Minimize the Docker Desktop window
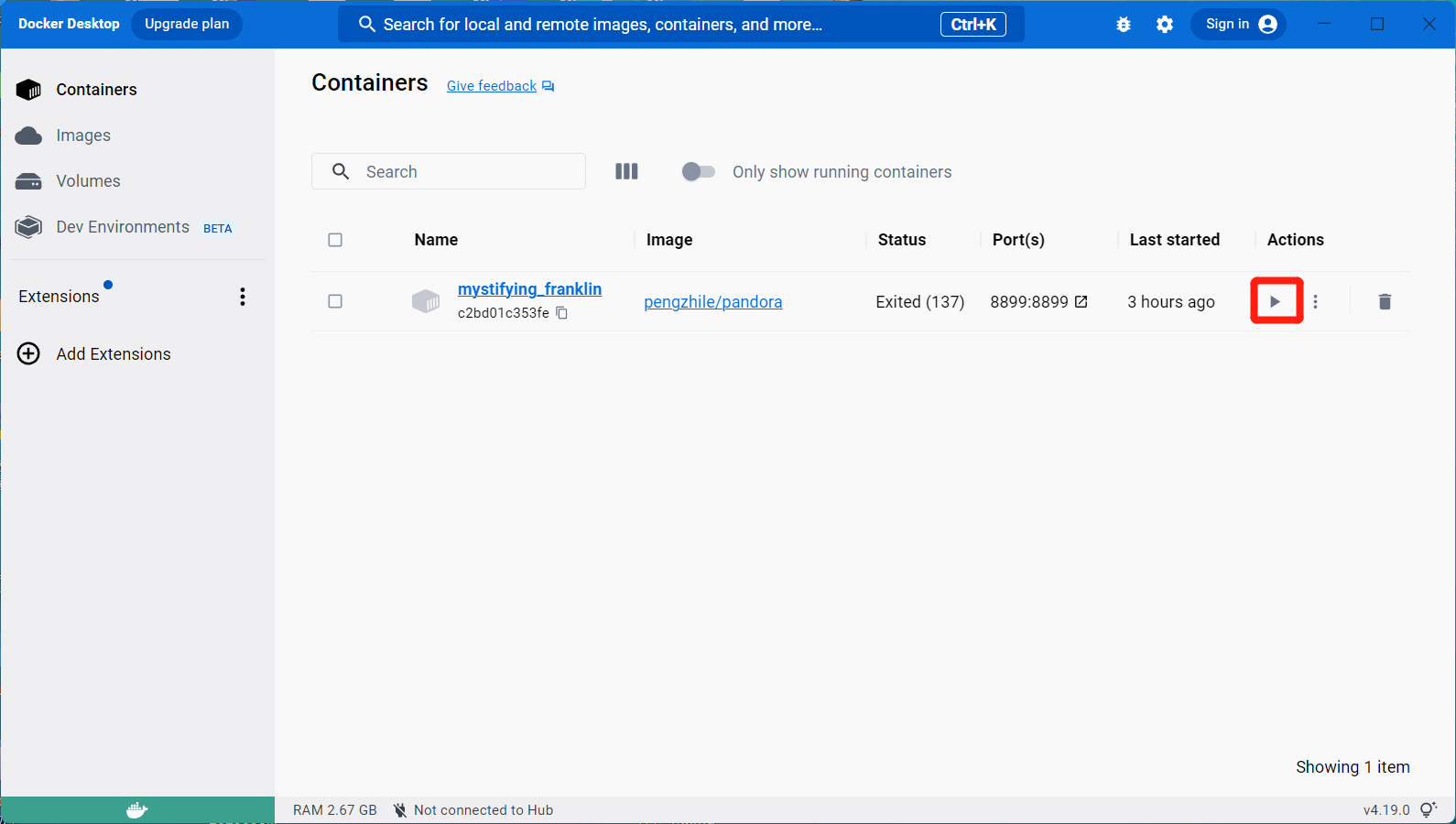The image size is (1456, 824). click(1324, 24)
